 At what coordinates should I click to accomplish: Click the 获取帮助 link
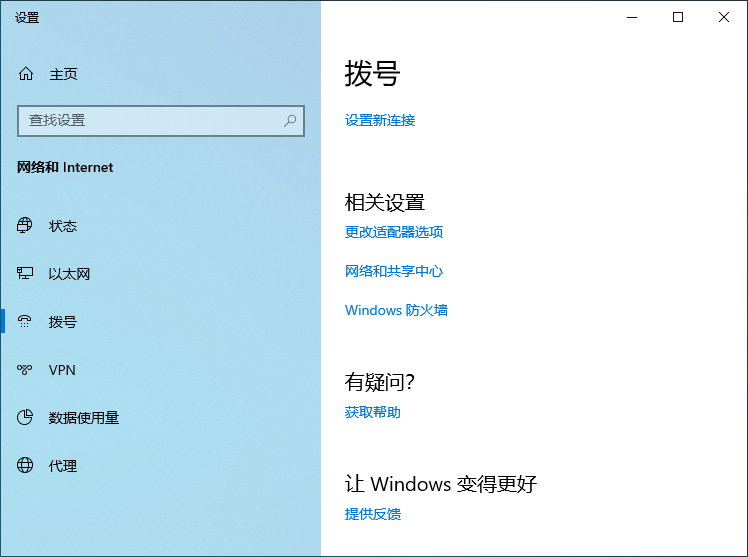[x=373, y=412]
